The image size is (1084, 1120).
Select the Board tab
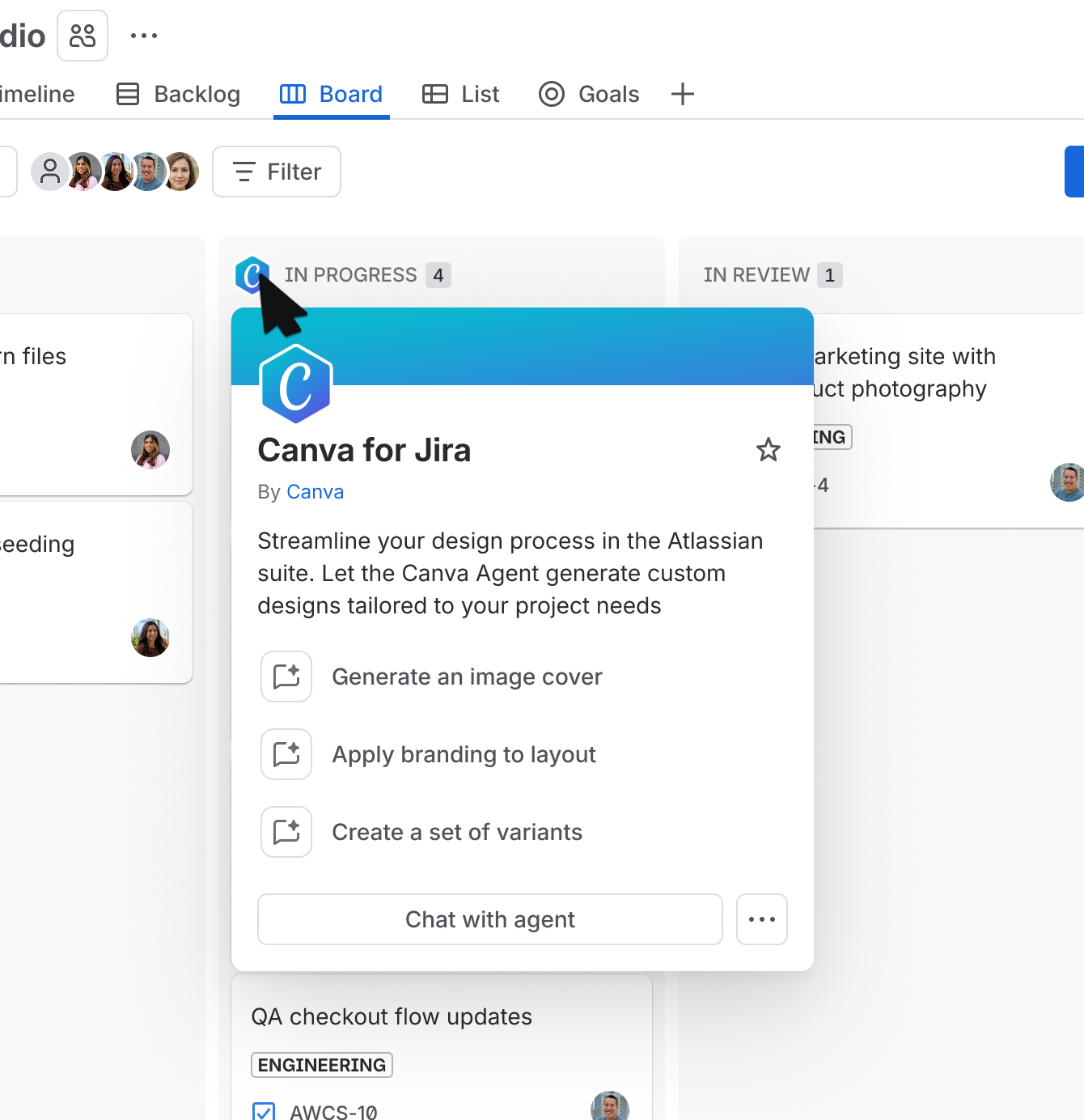click(332, 94)
